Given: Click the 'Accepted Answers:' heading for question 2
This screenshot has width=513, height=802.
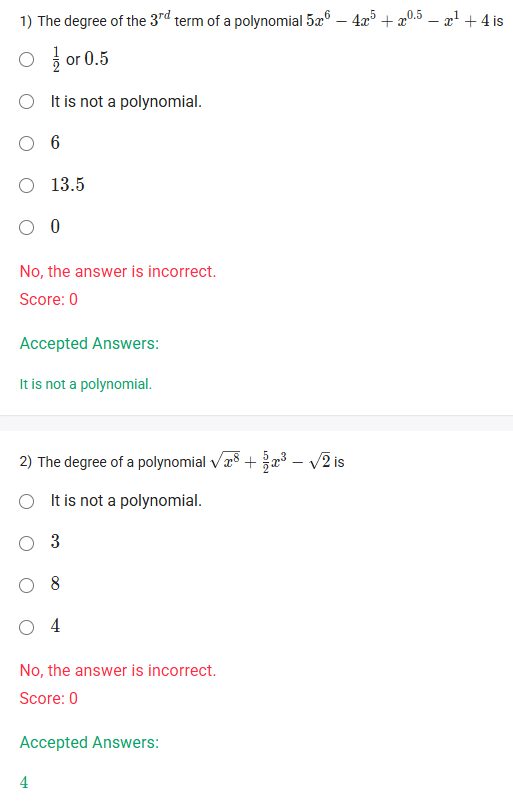Looking at the screenshot, I should pos(90,742).
